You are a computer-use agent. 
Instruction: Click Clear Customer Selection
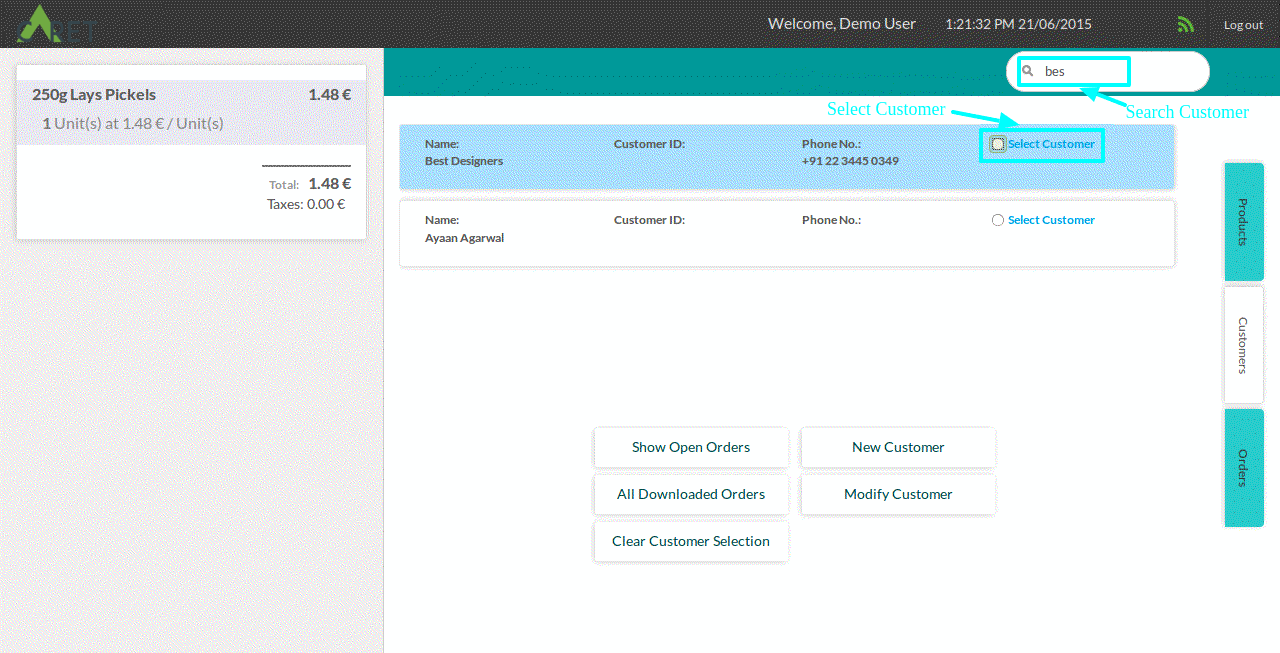691,541
